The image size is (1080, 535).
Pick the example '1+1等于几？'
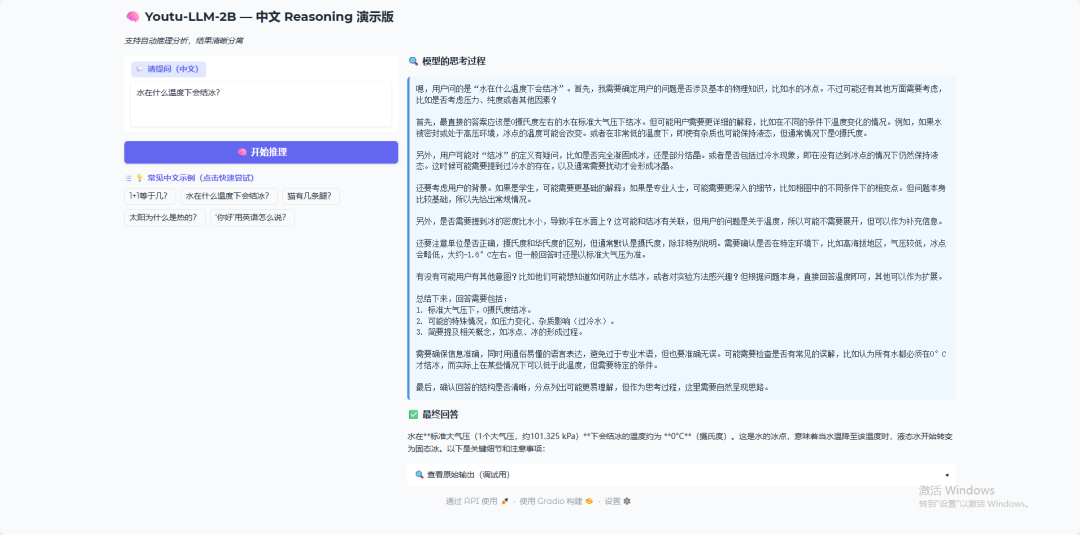point(150,196)
